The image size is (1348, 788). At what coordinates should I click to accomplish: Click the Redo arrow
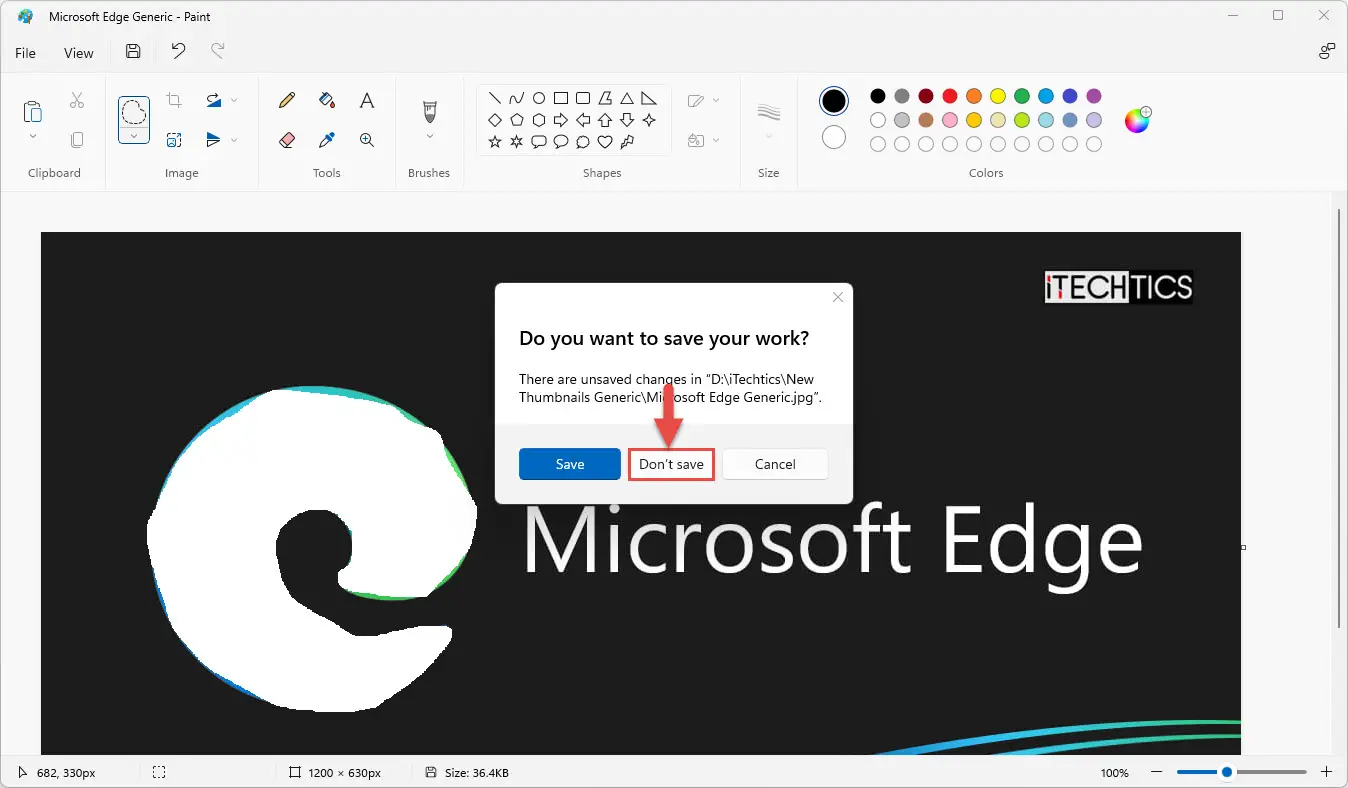coord(217,52)
